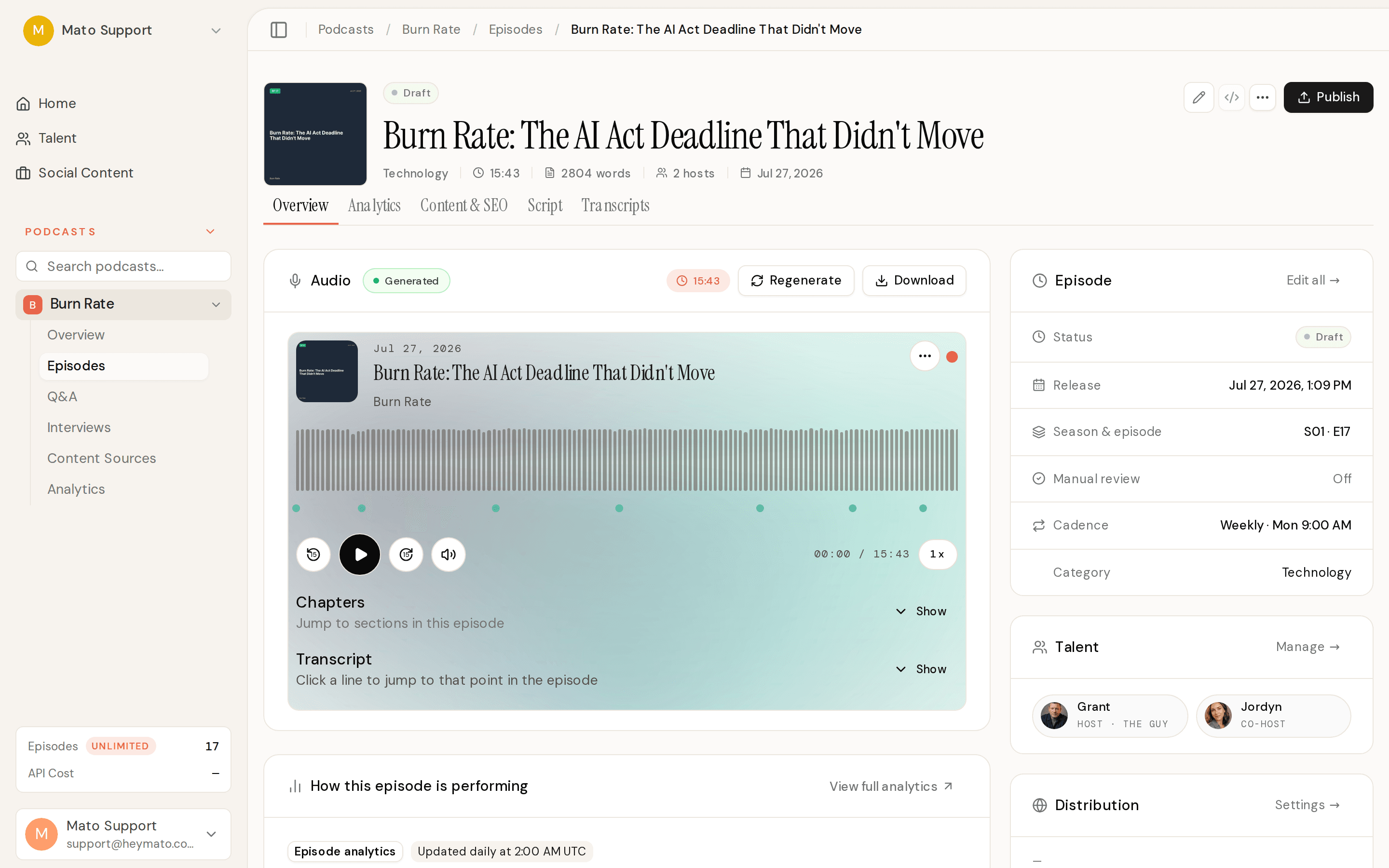Open View full analytics link

(891, 787)
